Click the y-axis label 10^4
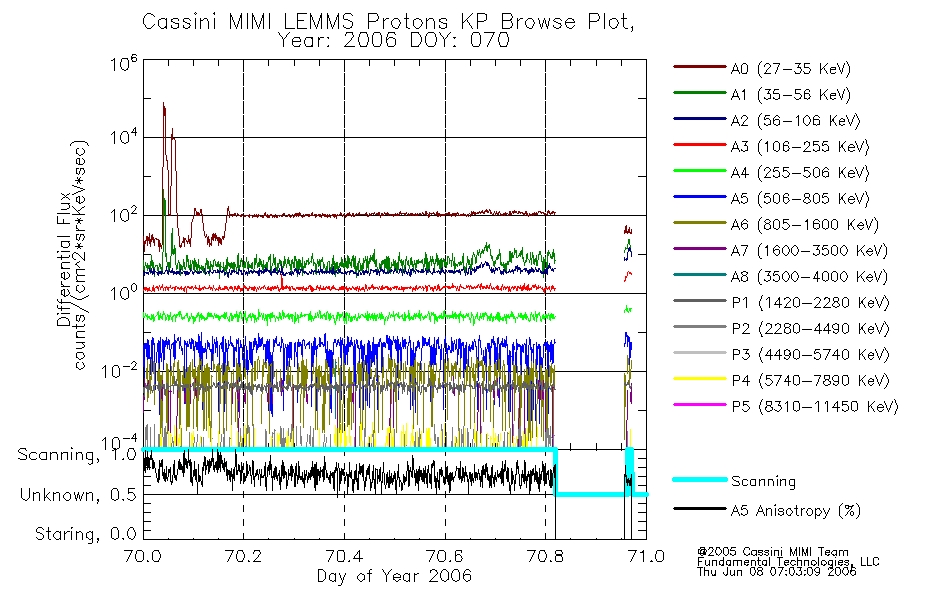The image size is (950, 600). click(x=124, y=137)
